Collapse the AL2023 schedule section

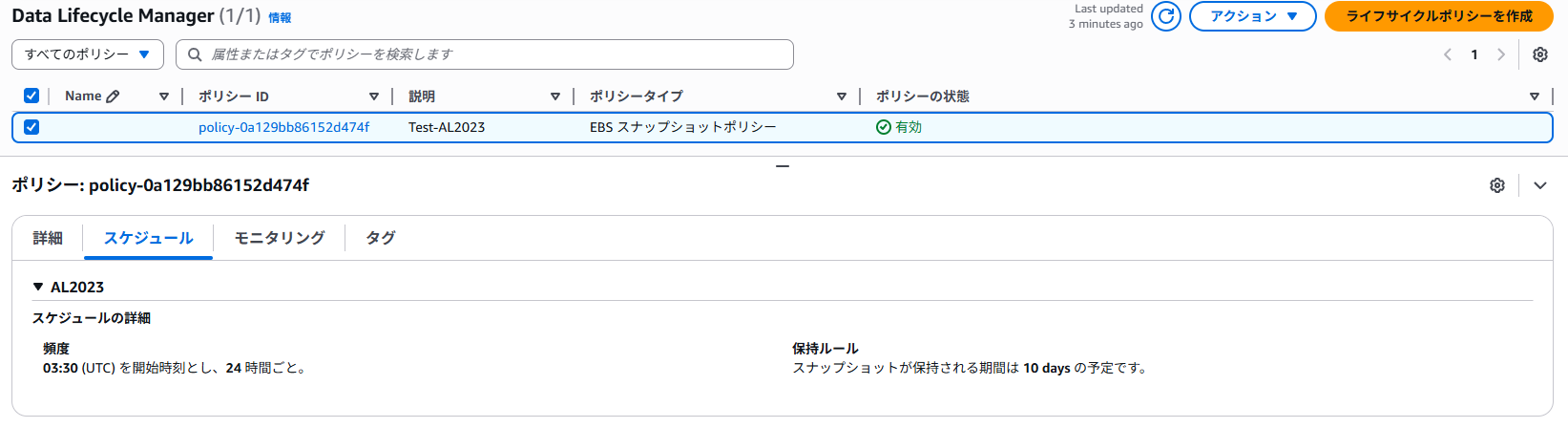[38, 287]
